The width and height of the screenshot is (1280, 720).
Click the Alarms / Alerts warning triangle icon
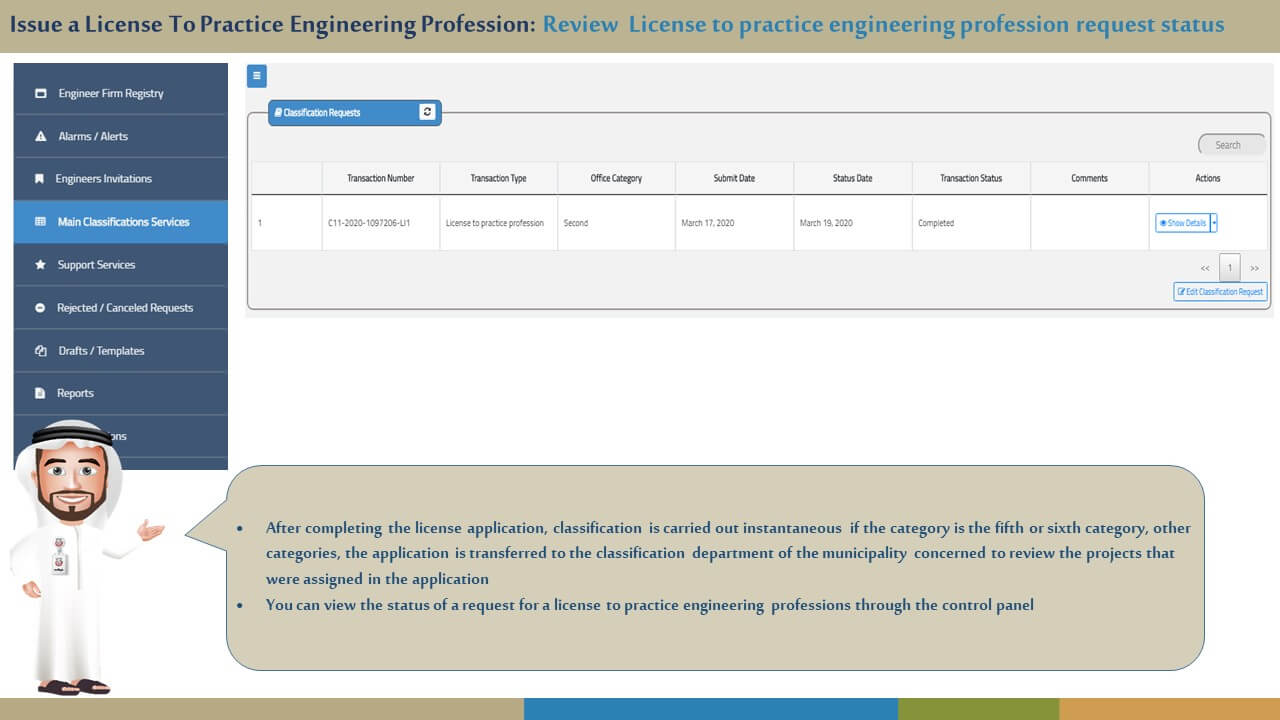41,136
